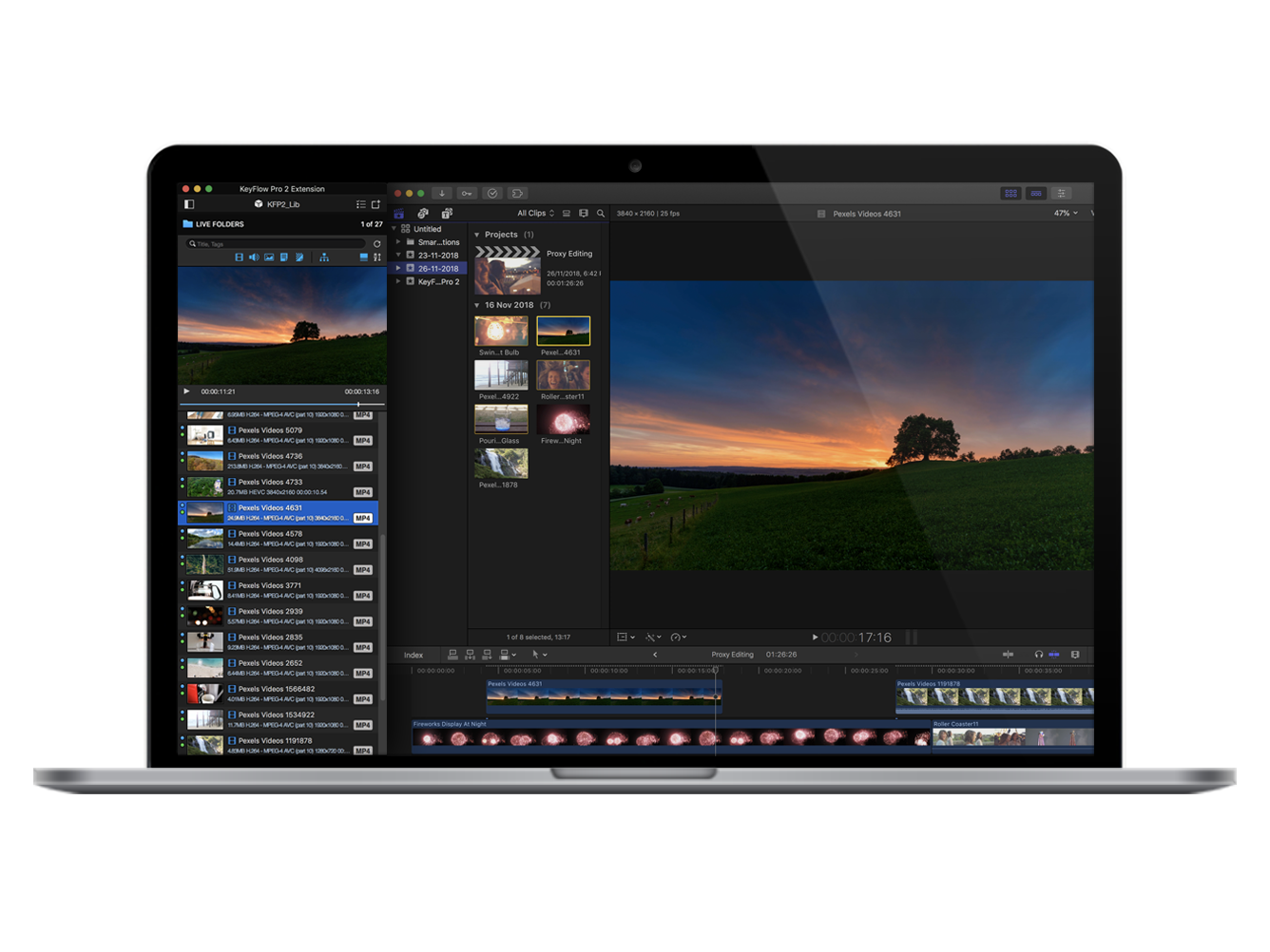Viewport: 1270px width, 952px height.
Task: Filter KeyFlow assets by image type
Action: click(x=269, y=257)
